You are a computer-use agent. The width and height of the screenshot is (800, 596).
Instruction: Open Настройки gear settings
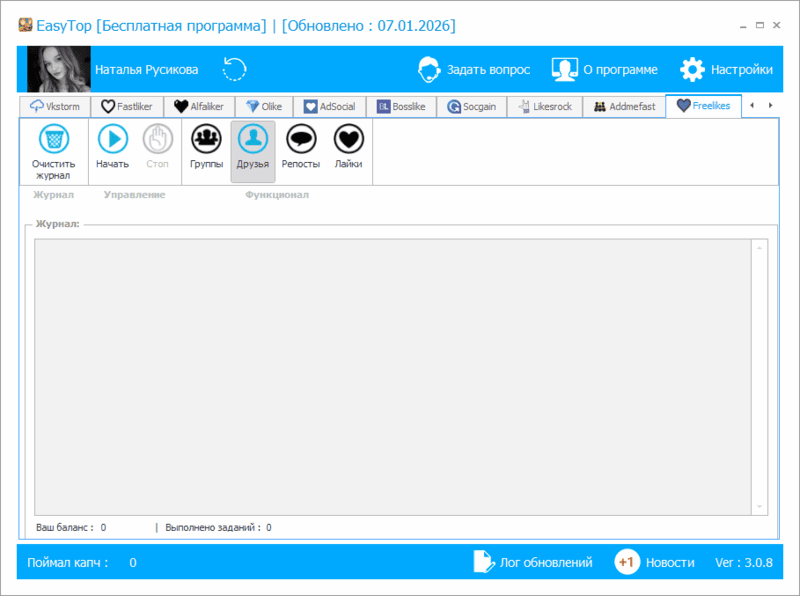[x=726, y=70]
